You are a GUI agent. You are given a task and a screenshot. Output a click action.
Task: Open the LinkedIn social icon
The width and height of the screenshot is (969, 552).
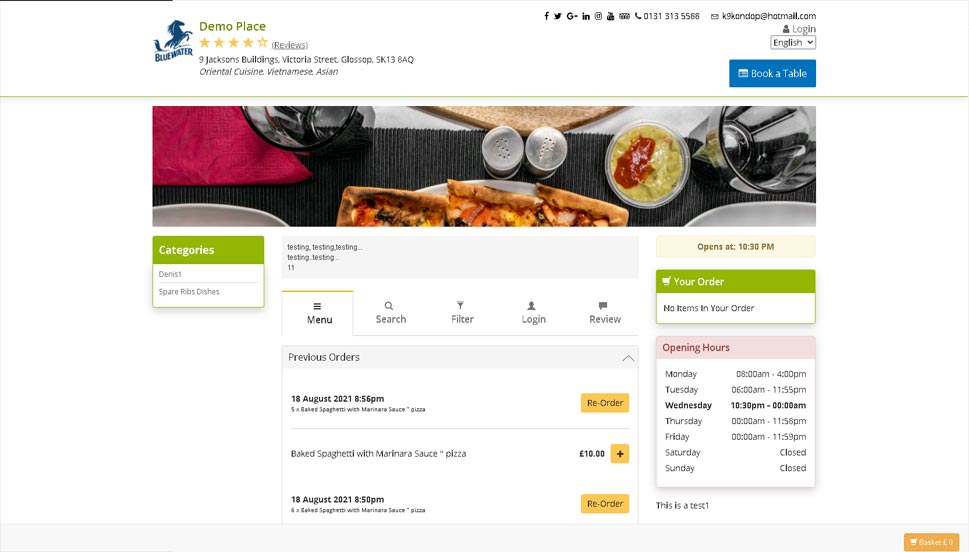pos(586,16)
